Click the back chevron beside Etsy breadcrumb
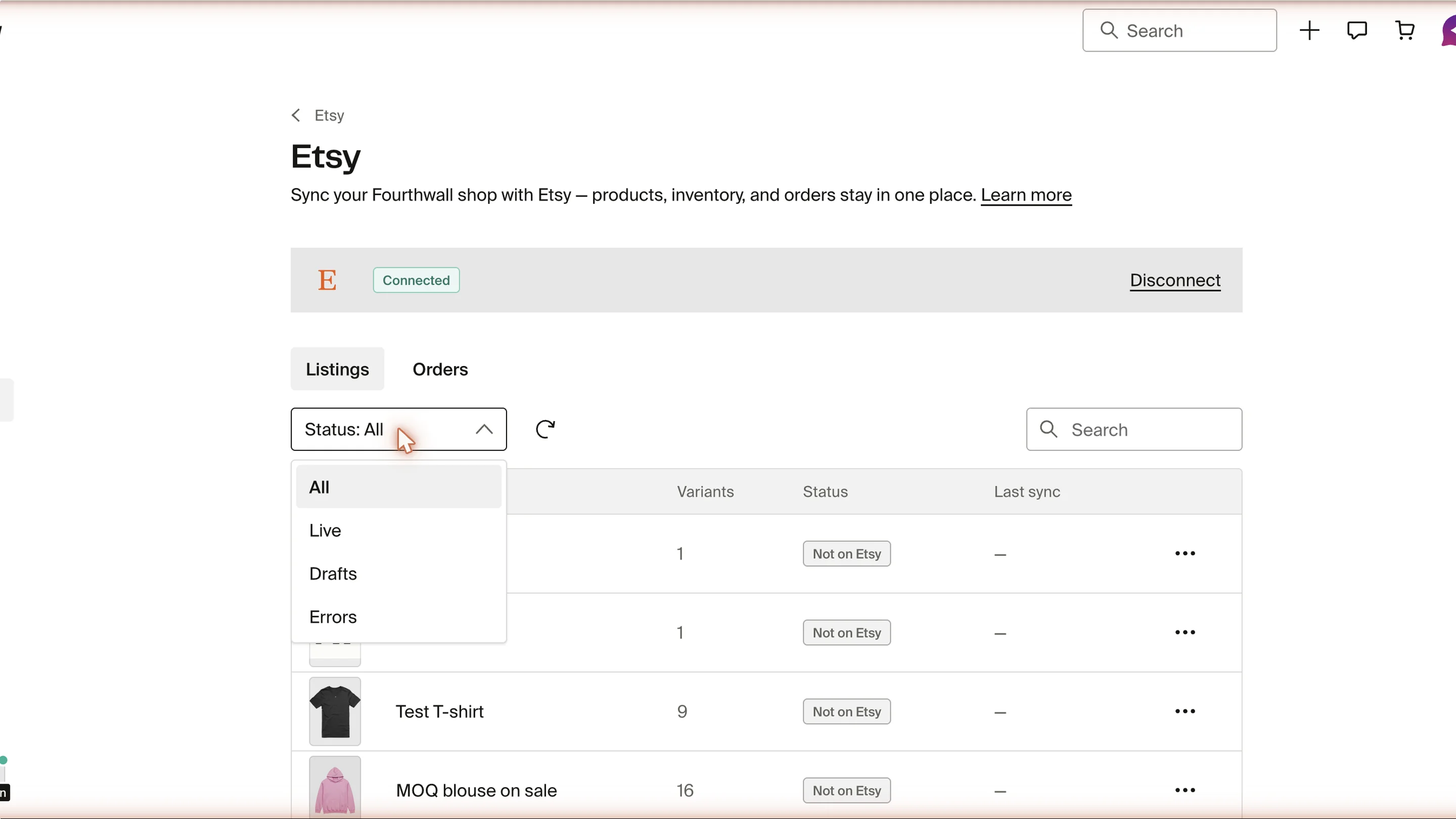1456x819 pixels. pos(296,115)
